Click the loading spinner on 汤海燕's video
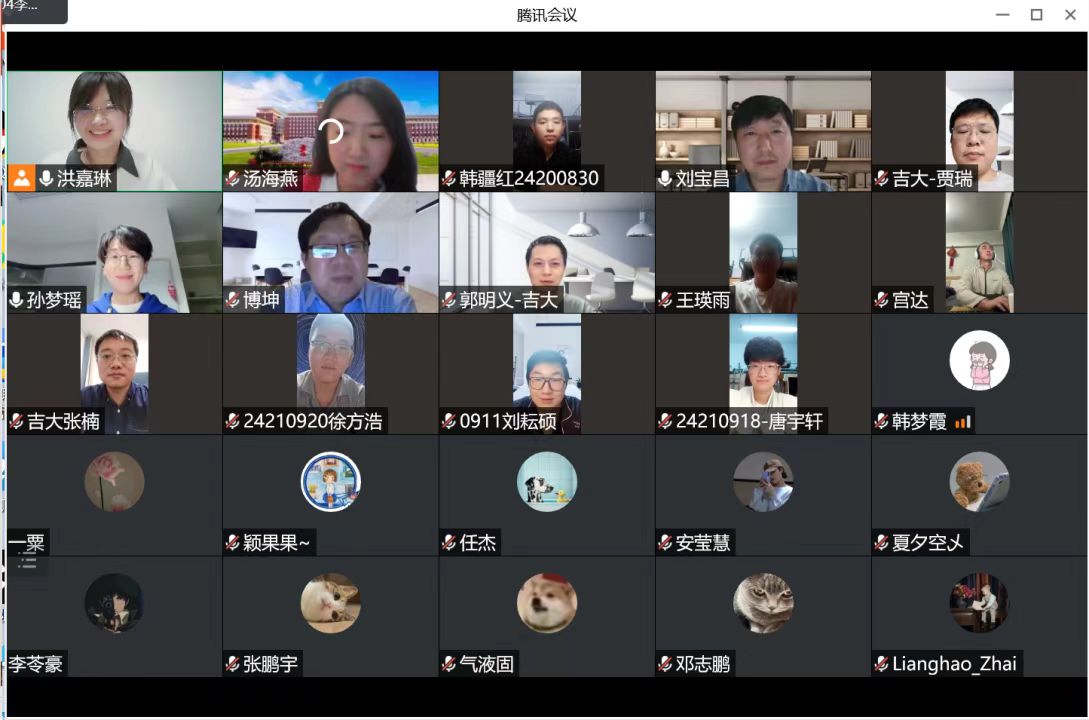1089x720 pixels. click(x=331, y=131)
